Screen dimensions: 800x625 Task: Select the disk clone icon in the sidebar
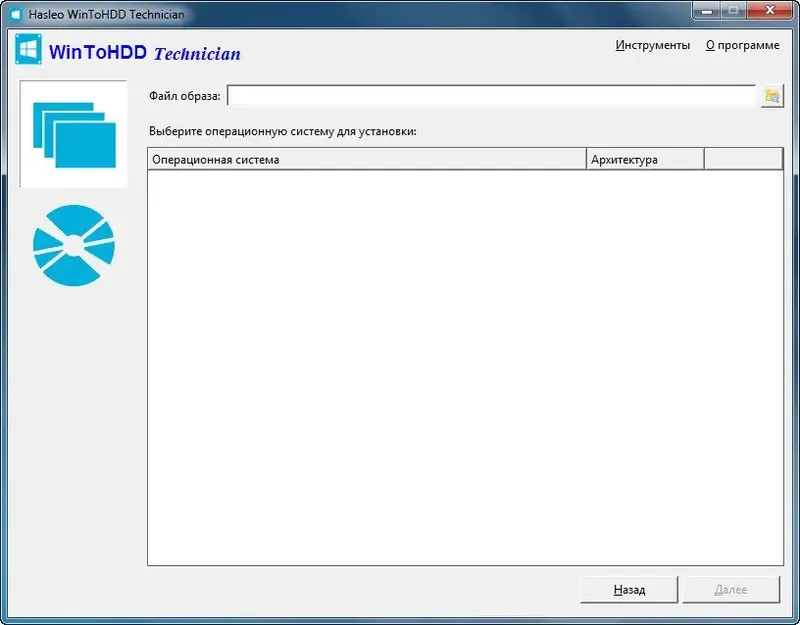tap(74, 245)
